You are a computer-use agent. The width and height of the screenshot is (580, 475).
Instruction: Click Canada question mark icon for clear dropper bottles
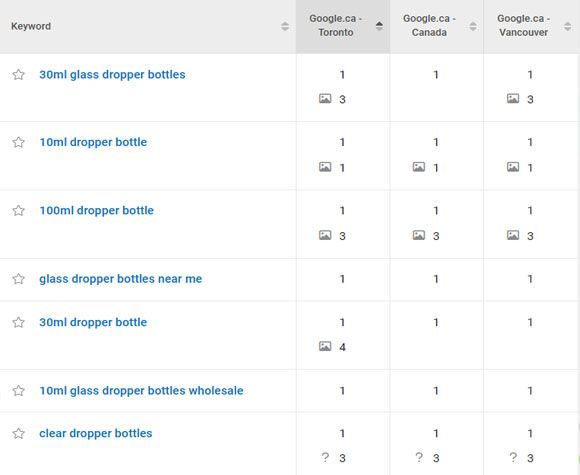[419, 457]
